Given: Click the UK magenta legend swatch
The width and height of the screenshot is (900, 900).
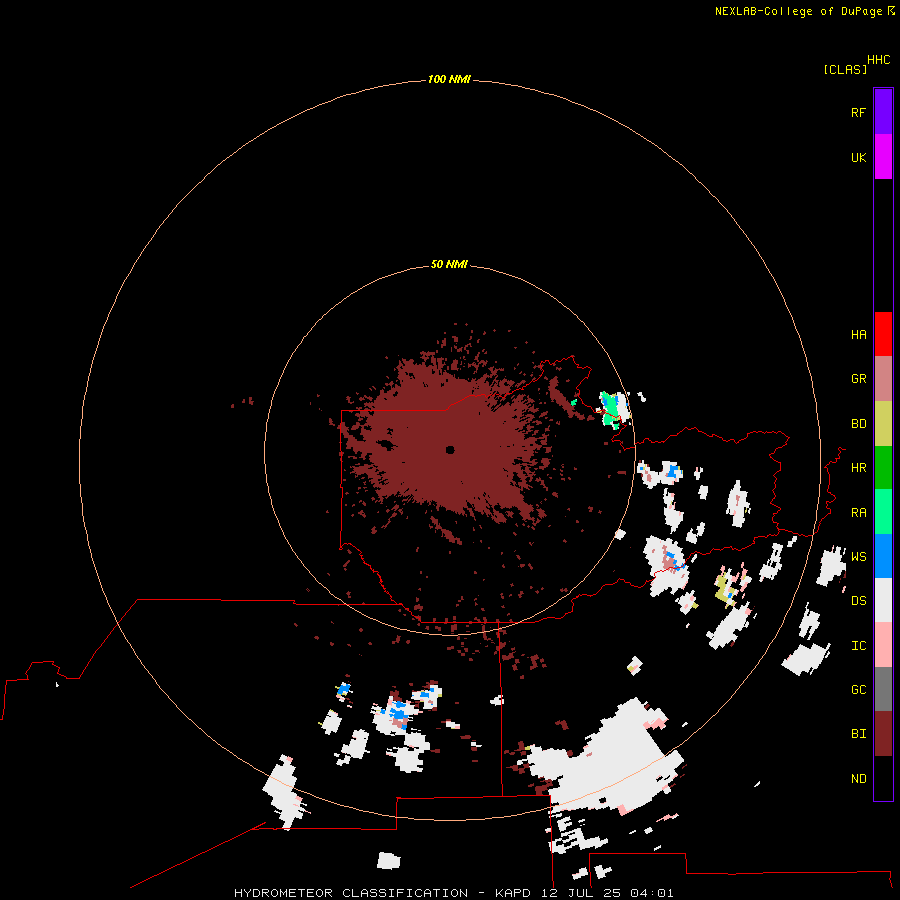Looking at the screenshot, I should [883, 157].
